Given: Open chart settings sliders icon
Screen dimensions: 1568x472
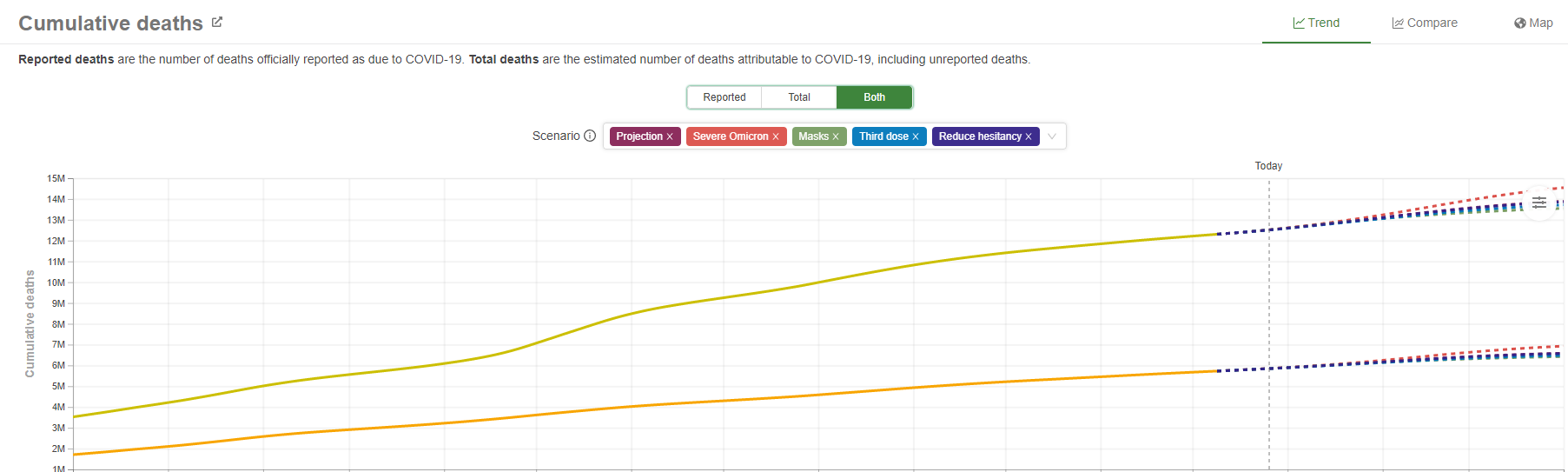Looking at the screenshot, I should tap(1539, 203).
